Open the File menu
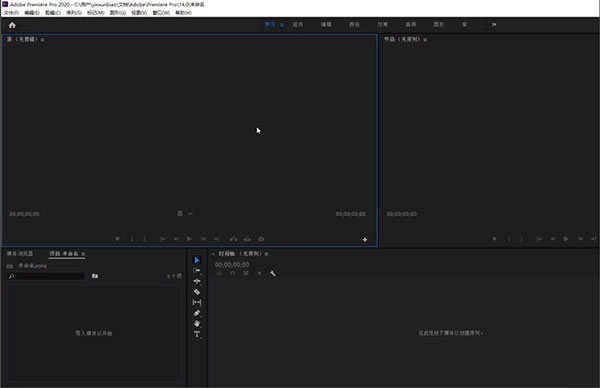Image resolution: width=600 pixels, height=388 pixels. click(x=11, y=13)
